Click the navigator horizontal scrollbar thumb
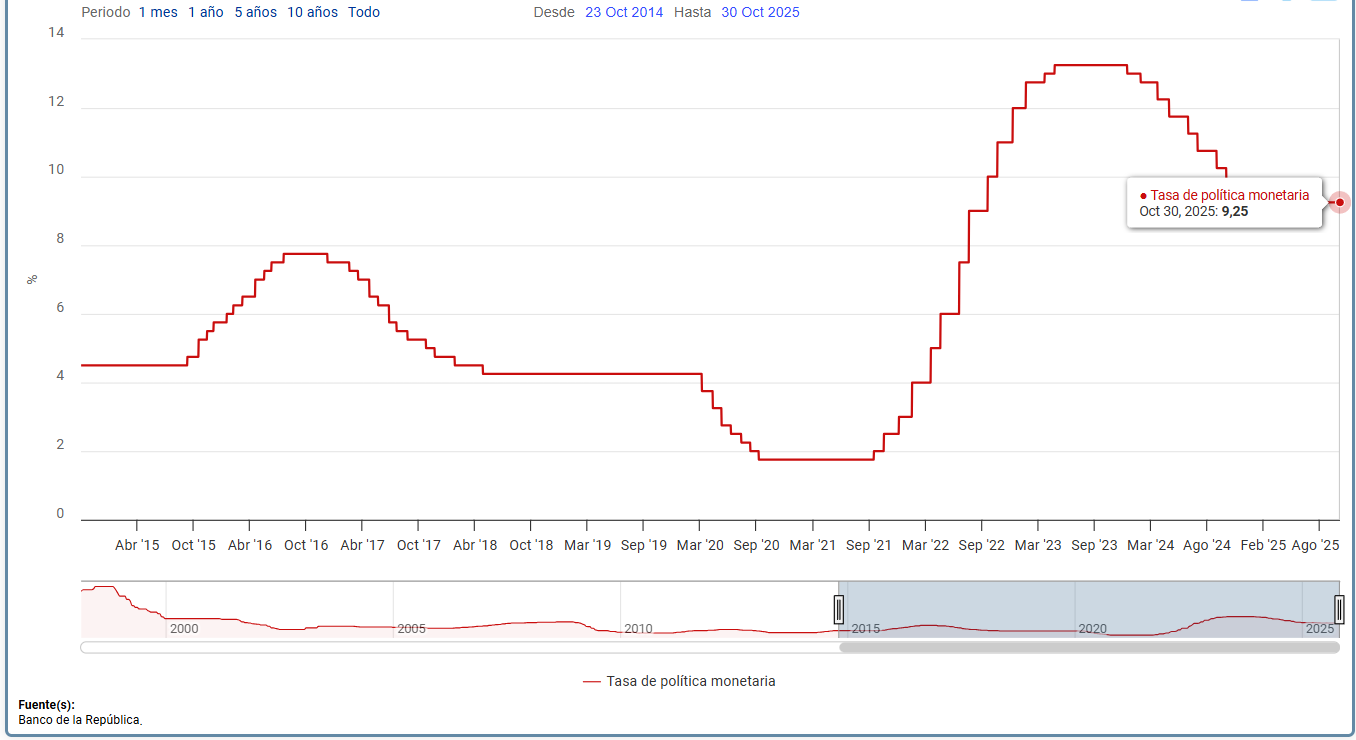The height and width of the screenshot is (740, 1356). click(x=1088, y=647)
